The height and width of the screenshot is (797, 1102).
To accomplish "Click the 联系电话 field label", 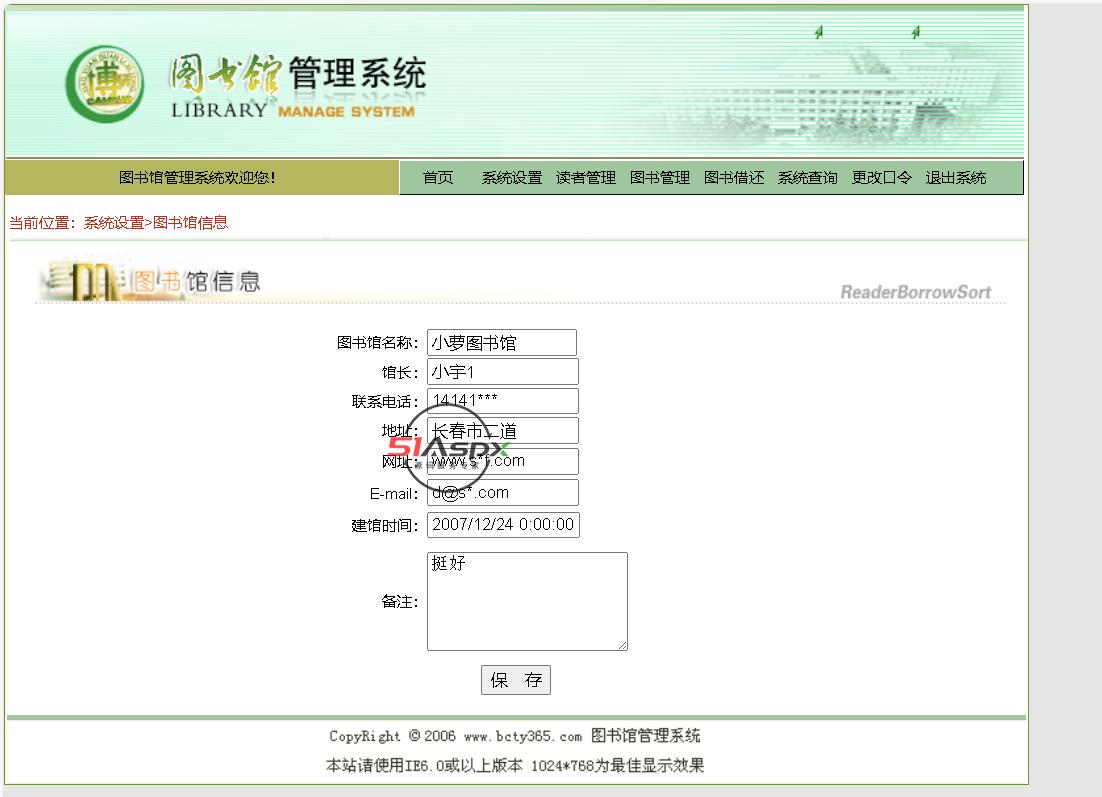I will click(x=385, y=402).
